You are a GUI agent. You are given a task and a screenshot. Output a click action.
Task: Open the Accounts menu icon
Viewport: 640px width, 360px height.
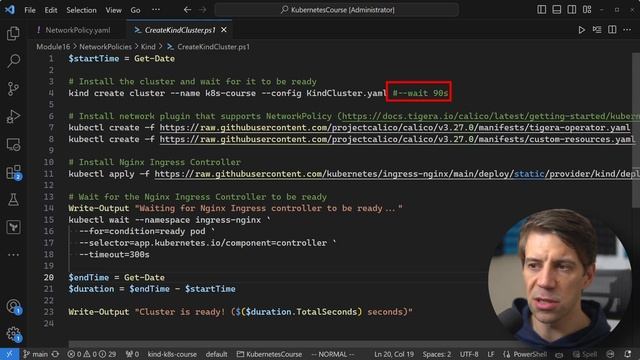[x=13, y=306]
